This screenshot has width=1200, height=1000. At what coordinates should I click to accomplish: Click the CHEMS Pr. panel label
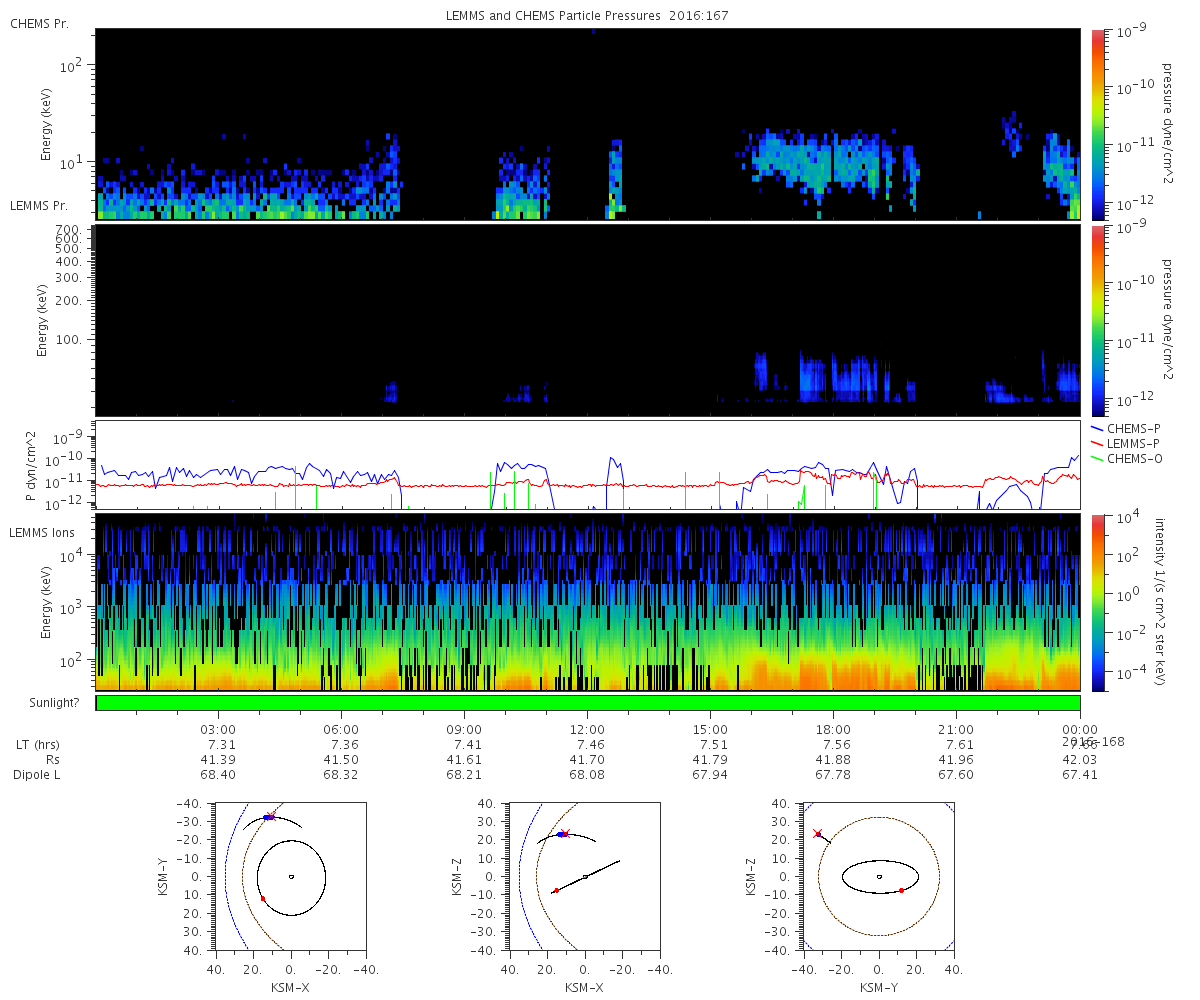pos(35,22)
